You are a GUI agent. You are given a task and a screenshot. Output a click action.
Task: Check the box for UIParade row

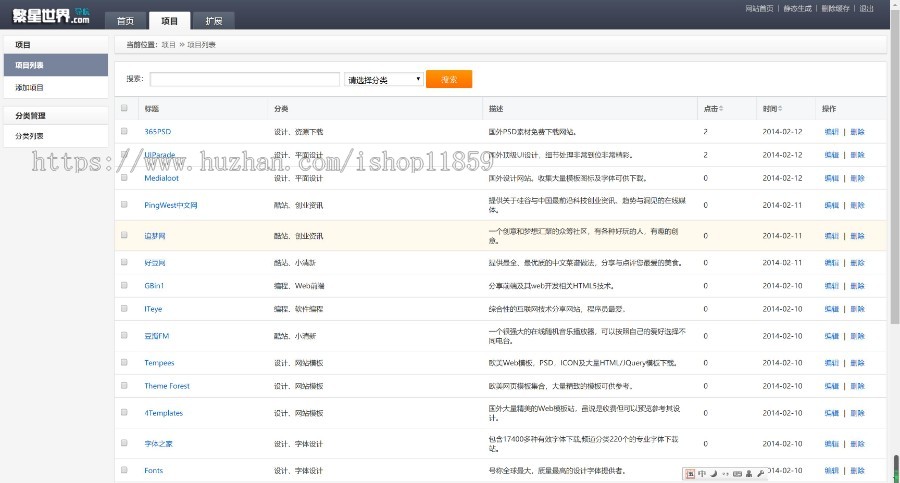pos(124,154)
